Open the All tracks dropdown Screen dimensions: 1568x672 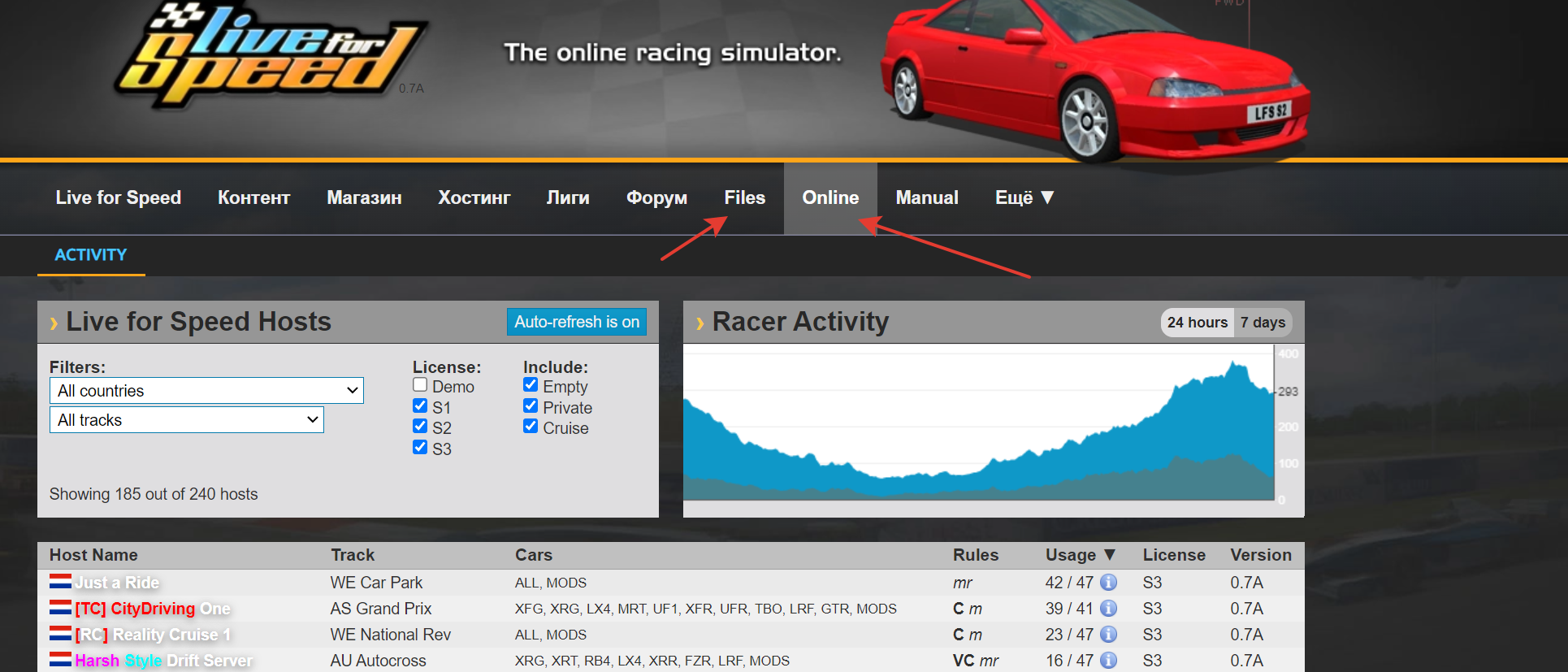187,420
